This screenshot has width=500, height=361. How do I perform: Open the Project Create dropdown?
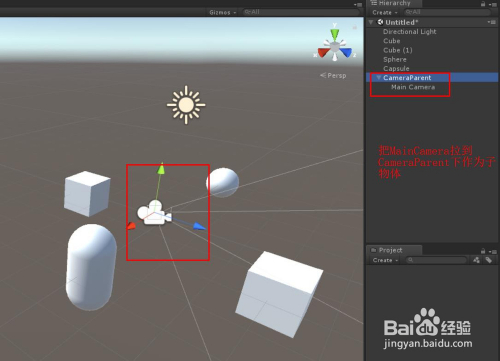(385, 260)
